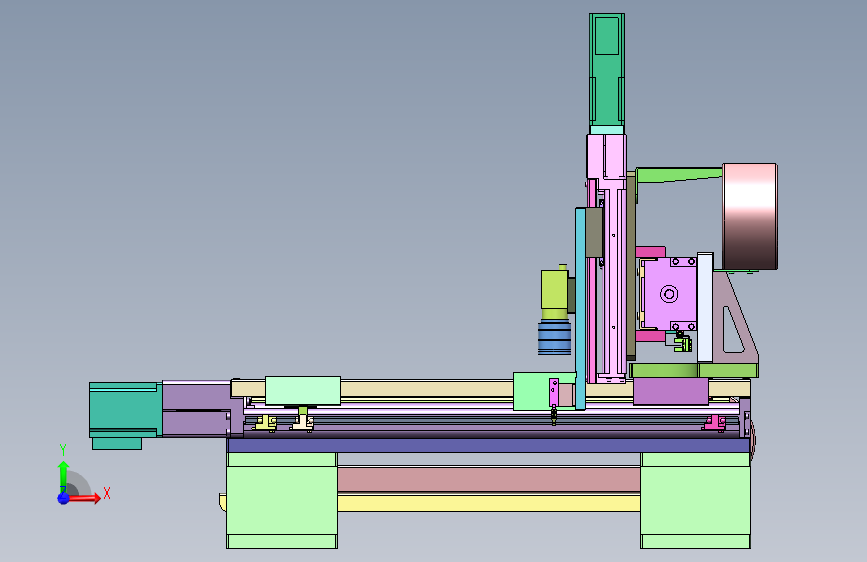Click the green Y label of the triad
Viewport: 867px width, 562px height.
63,450
